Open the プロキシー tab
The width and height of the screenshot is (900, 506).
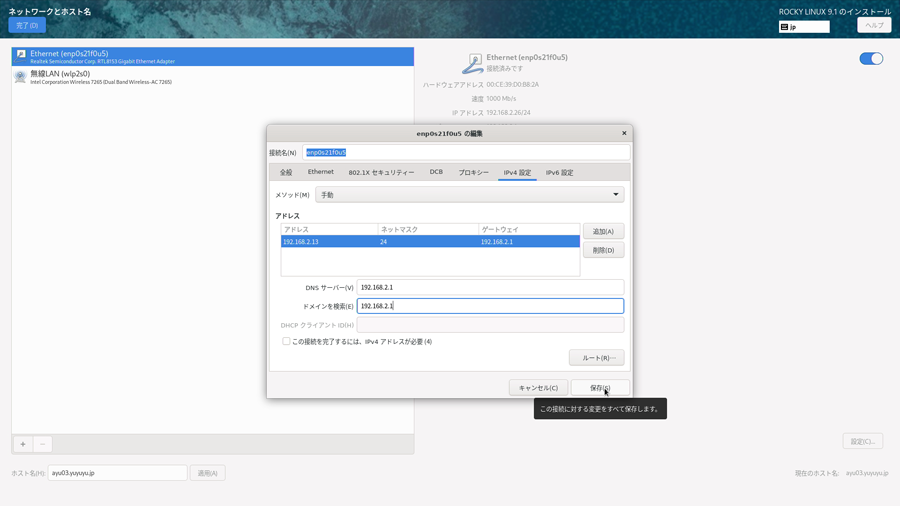click(473, 172)
